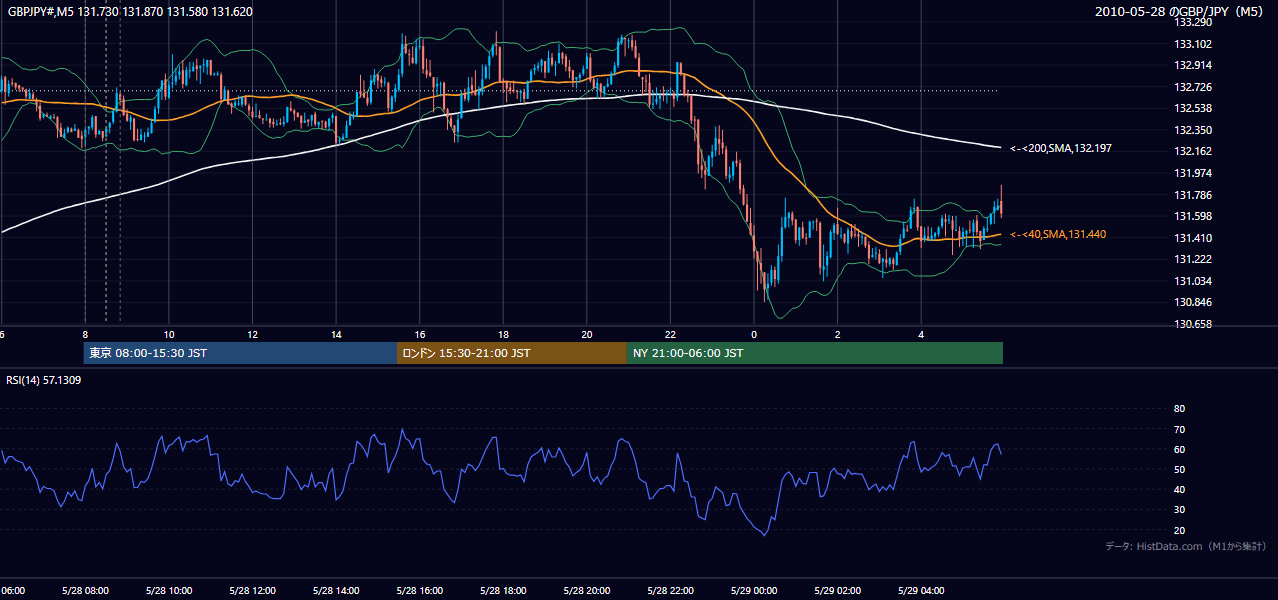Click the 5/28 10:00 time axis label
This screenshot has width=1278, height=600.
[169, 590]
